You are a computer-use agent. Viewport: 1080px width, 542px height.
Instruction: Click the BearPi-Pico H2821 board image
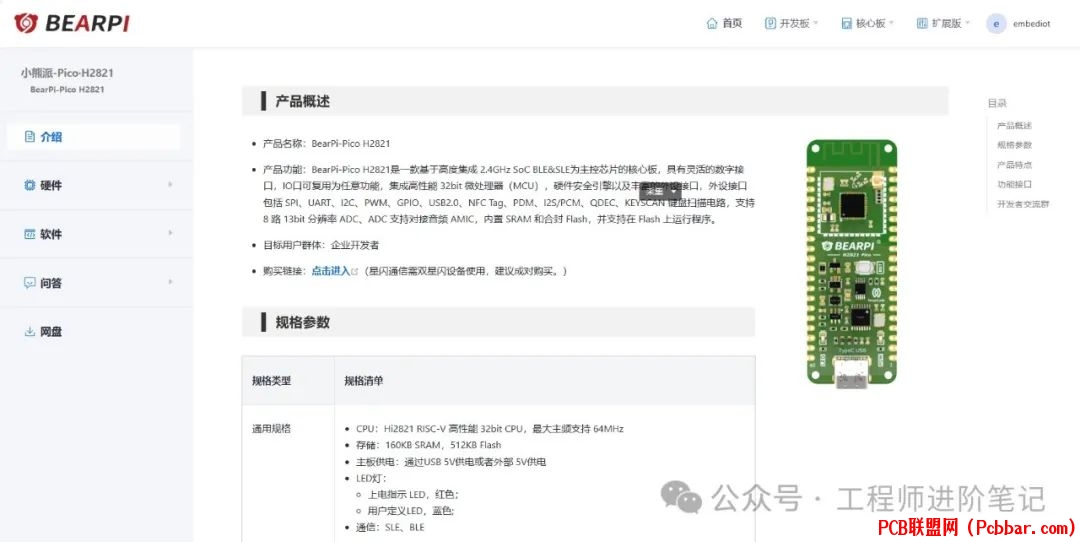click(x=852, y=264)
